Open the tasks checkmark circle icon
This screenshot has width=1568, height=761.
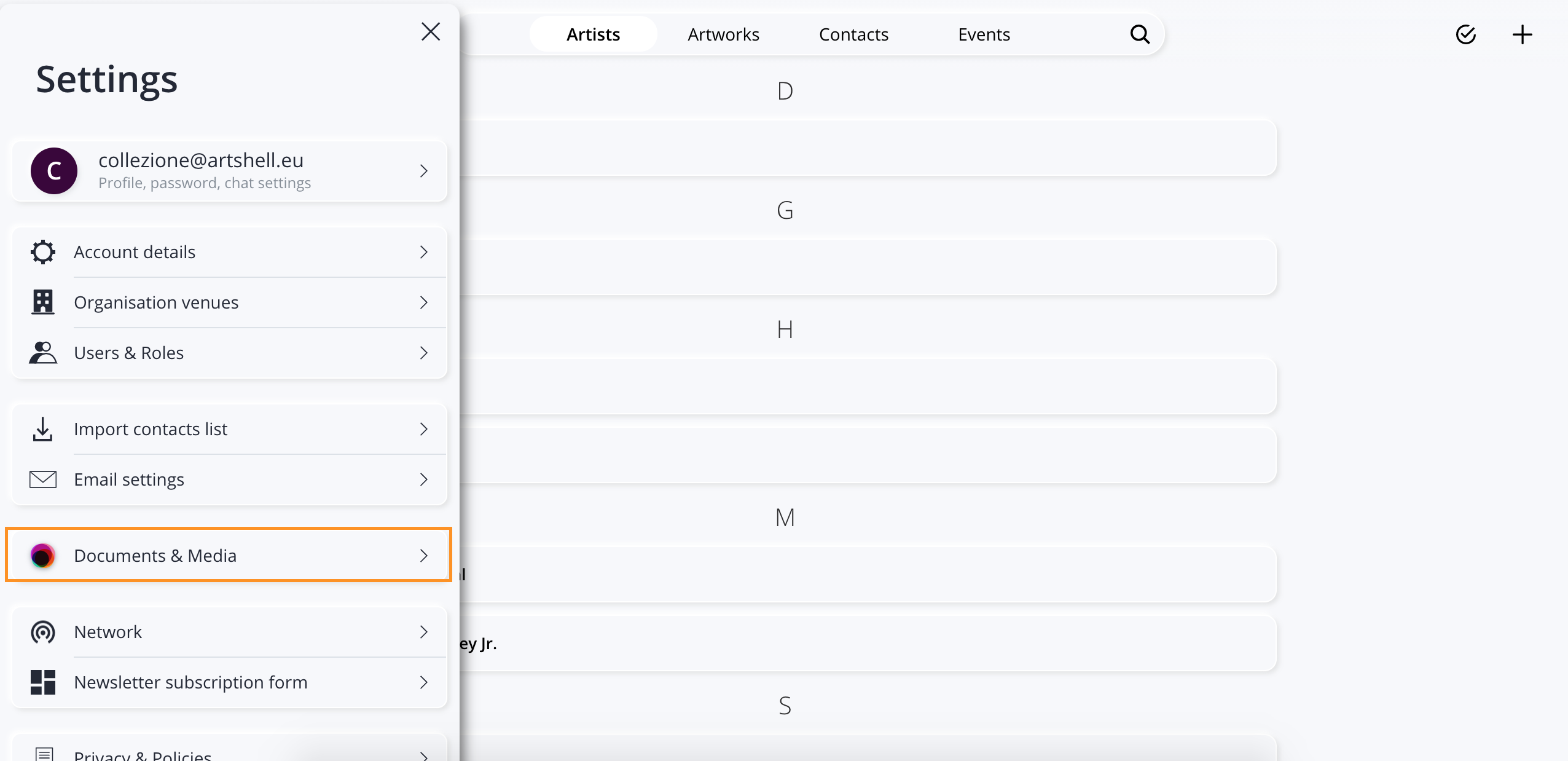[1466, 34]
